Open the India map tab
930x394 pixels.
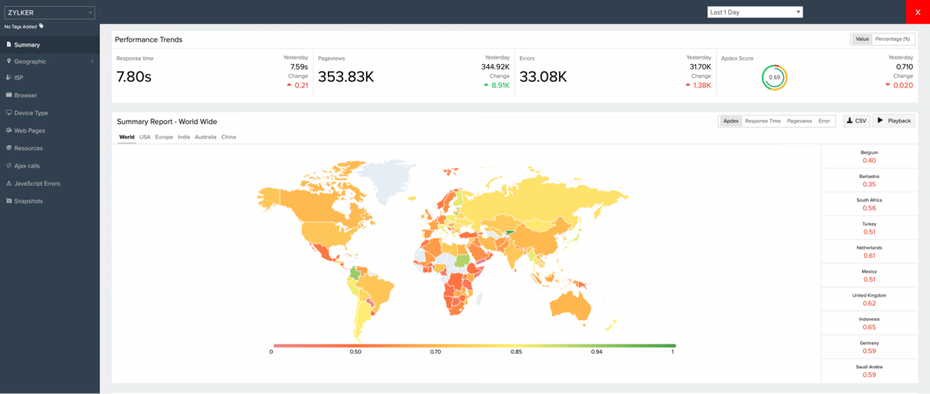(x=184, y=137)
